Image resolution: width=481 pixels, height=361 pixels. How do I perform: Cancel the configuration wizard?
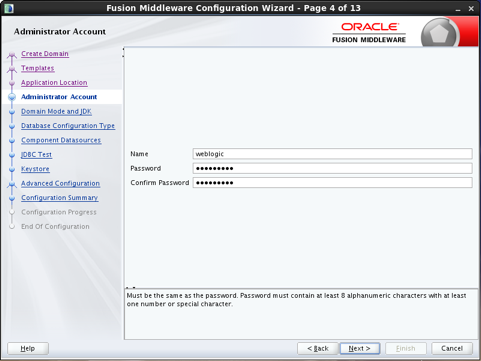point(452,348)
